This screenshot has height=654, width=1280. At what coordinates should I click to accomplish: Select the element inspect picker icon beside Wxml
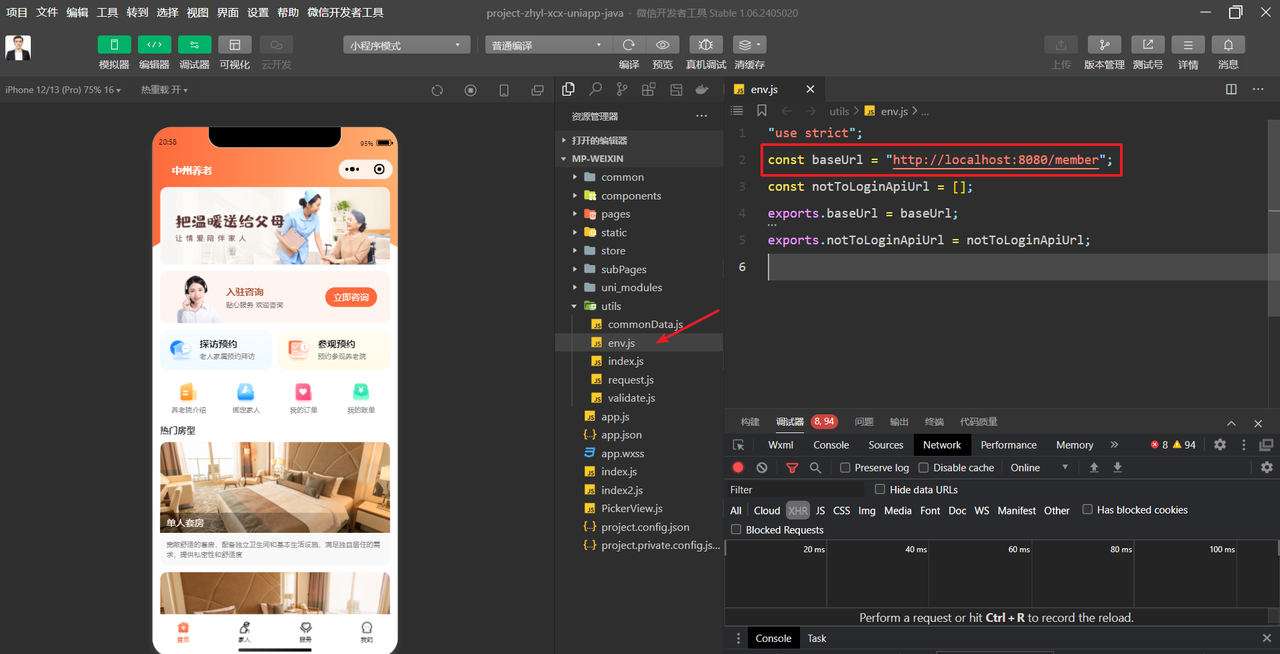click(739, 445)
